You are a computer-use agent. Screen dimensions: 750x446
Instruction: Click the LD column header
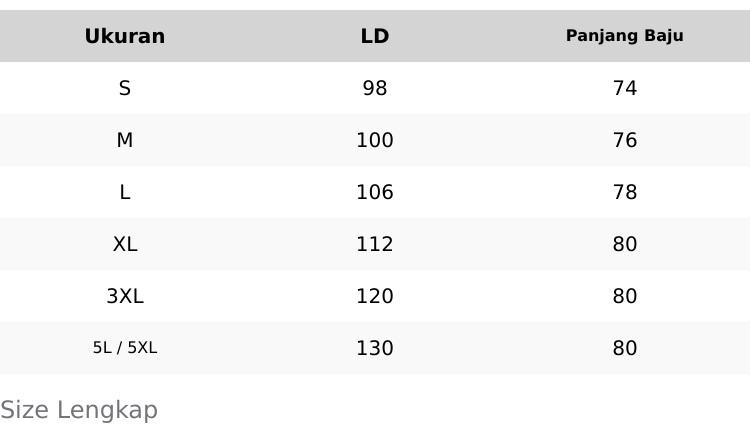[374, 36]
